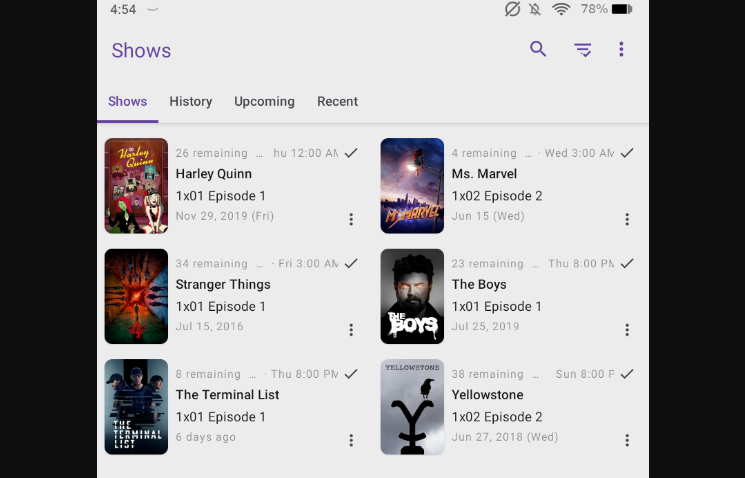Tap Stranger Things '1x01 Episode 1' text

[220, 306]
